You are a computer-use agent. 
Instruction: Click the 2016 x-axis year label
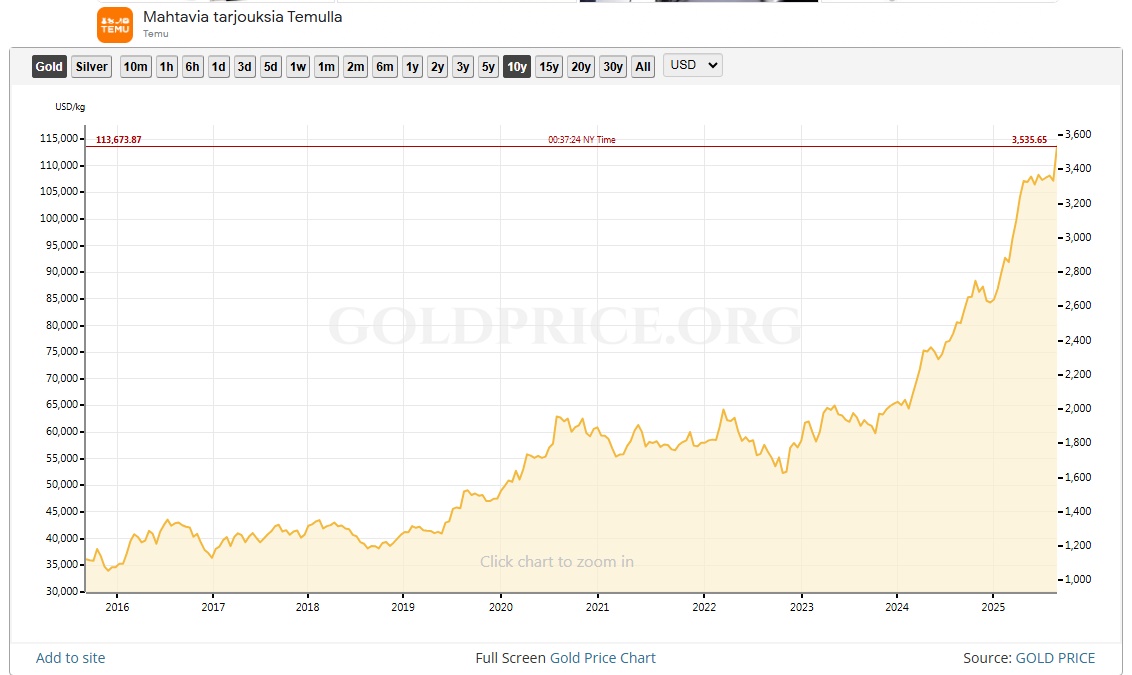tap(117, 607)
